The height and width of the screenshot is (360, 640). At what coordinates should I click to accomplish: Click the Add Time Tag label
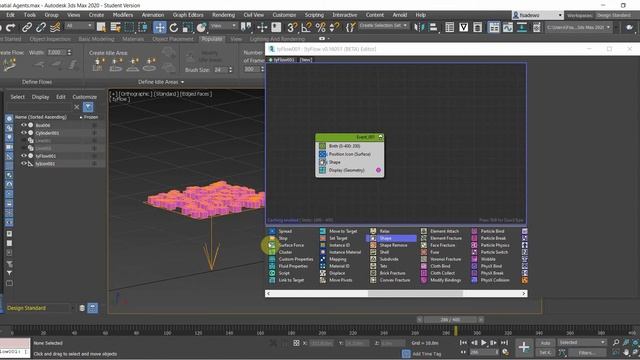click(427, 354)
